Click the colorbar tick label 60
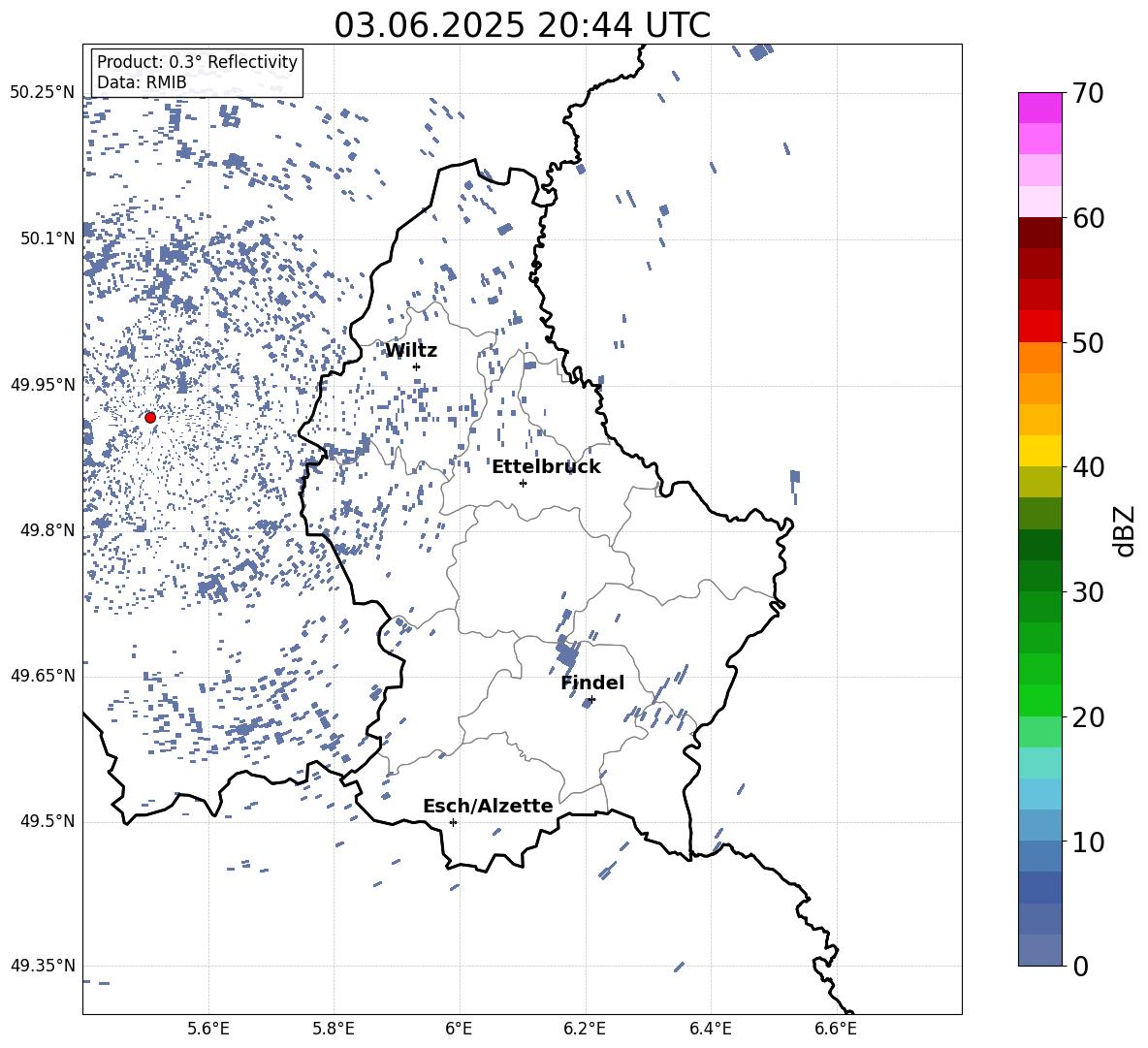This screenshot has height=1048, width=1148. 1088,218
